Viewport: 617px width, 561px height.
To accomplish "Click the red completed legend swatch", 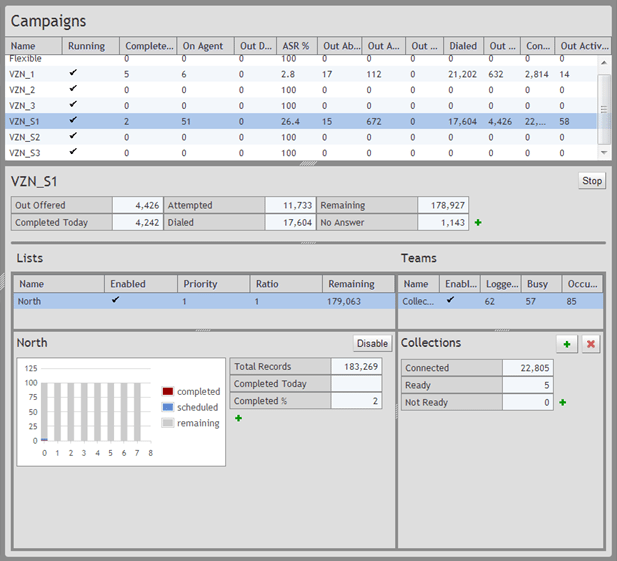I will tap(167, 392).
